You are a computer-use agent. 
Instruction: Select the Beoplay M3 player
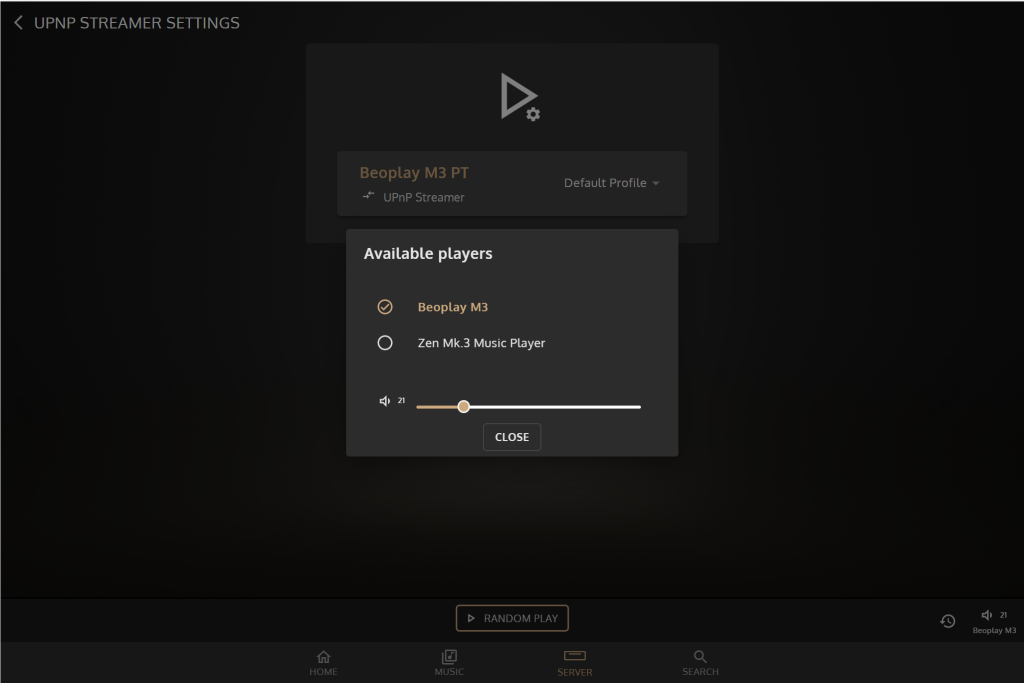click(385, 307)
